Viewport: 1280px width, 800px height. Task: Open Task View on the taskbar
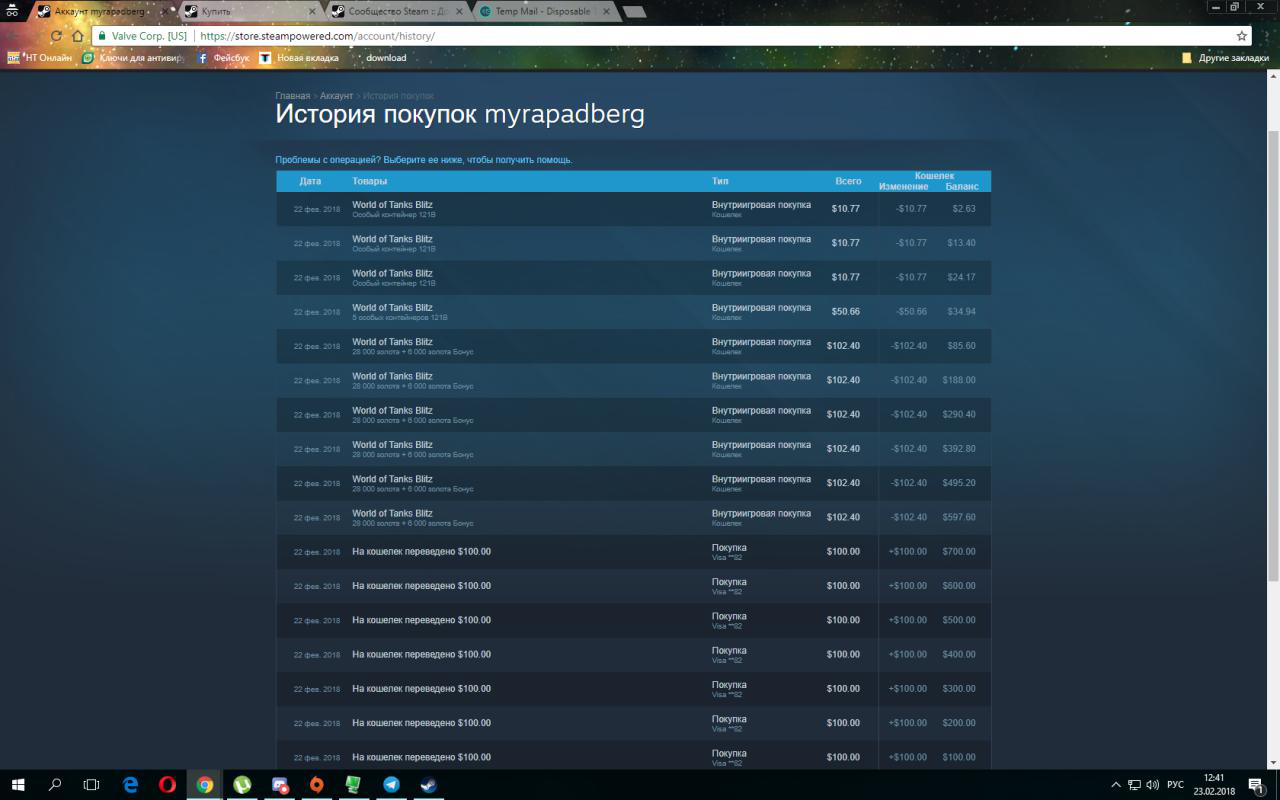pos(91,785)
